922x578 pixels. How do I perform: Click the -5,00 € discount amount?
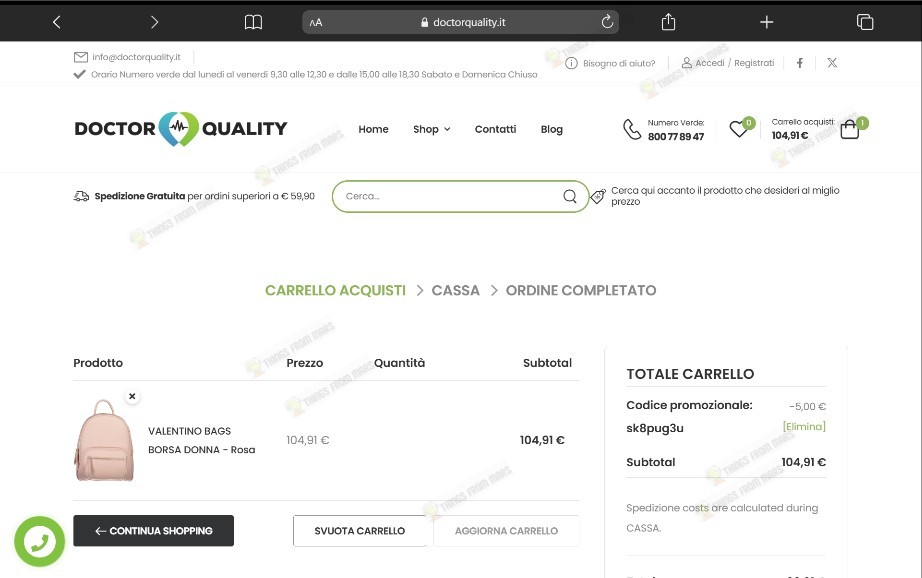pos(807,406)
